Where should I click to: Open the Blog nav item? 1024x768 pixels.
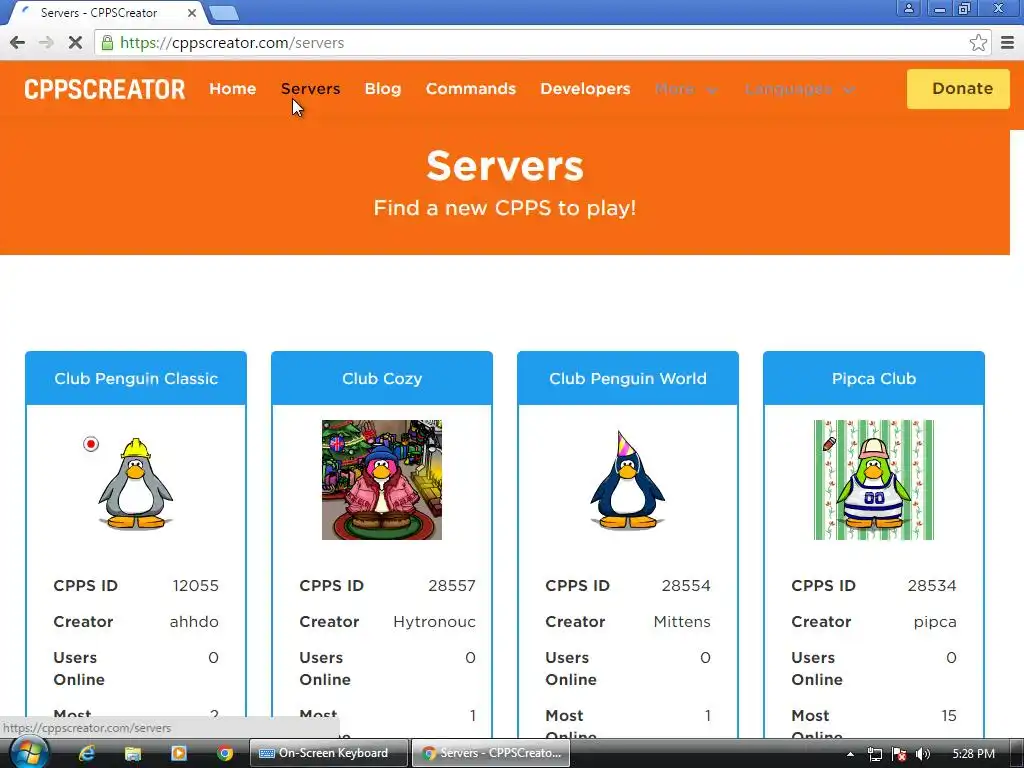tap(383, 89)
